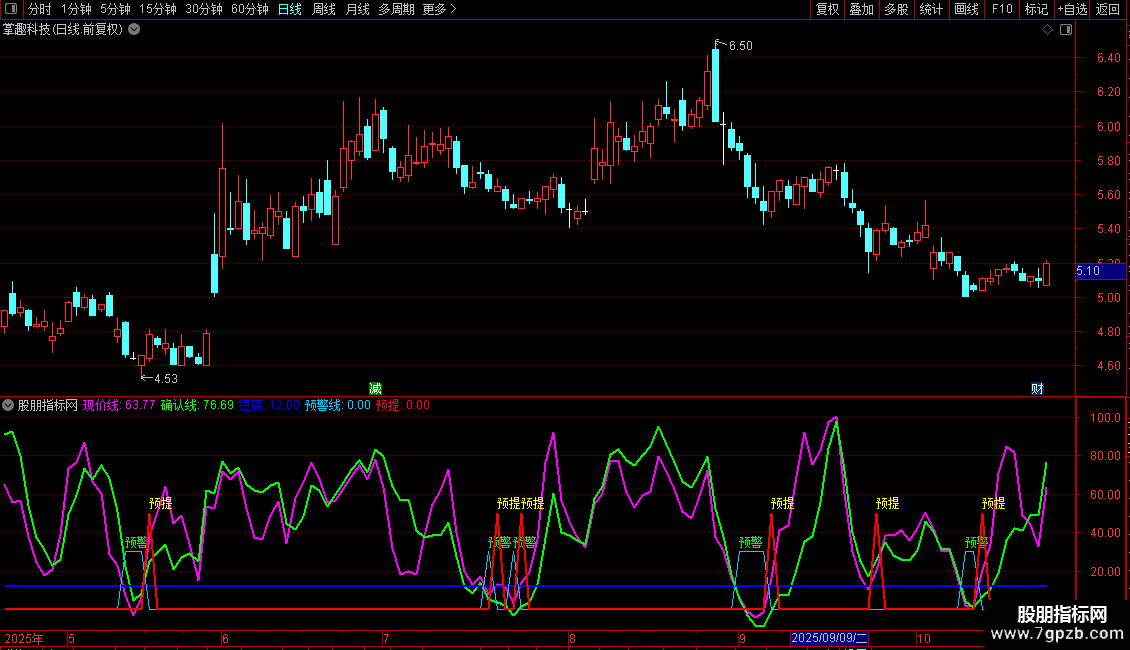The width and height of the screenshot is (1130, 650).
Task: Select the 1分钟 period tab
Action: (x=76, y=9)
